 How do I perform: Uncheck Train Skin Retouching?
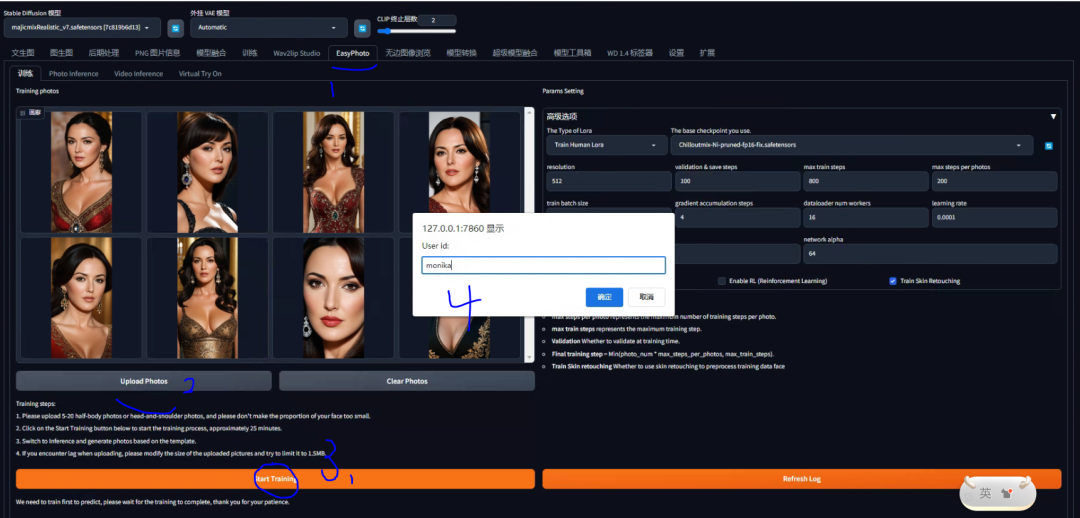893,281
